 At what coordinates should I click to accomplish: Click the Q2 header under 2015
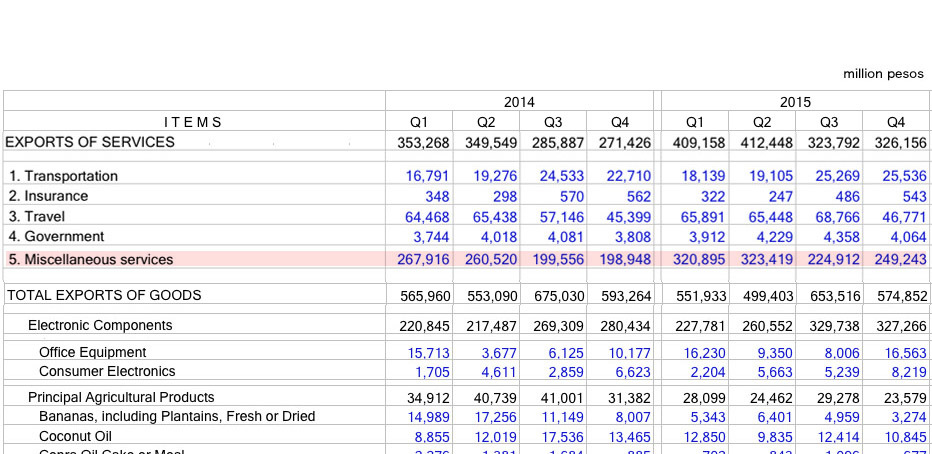tap(762, 122)
